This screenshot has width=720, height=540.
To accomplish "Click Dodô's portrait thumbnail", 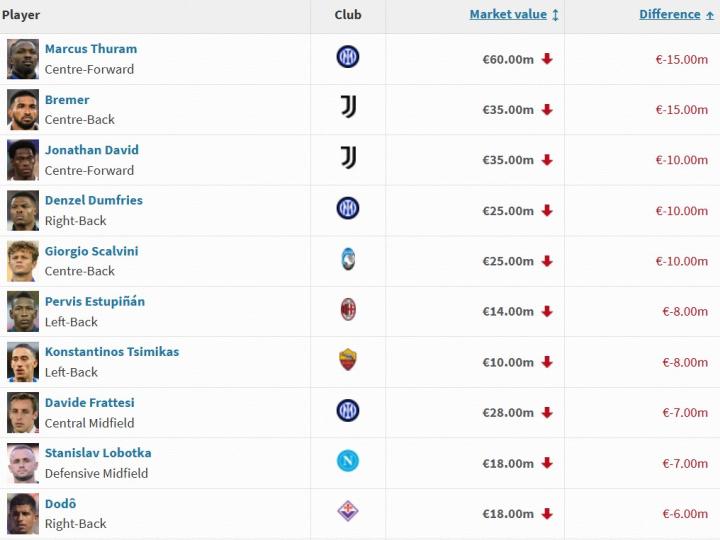I will [x=23, y=513].
